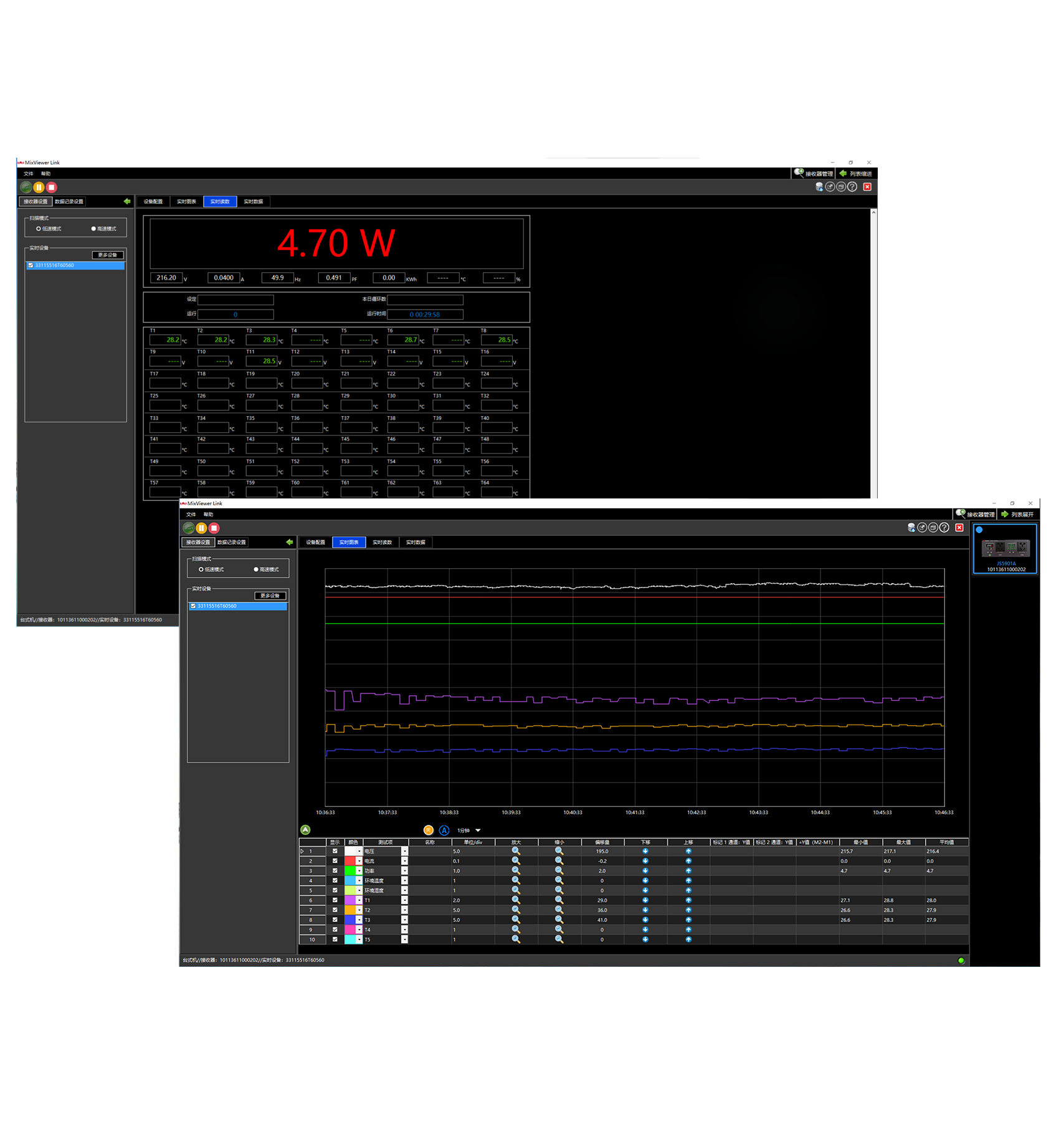Open the 1分钟 time span dropdown
The height and width of the screenshot is (1142, 1064).
point(478,830)
